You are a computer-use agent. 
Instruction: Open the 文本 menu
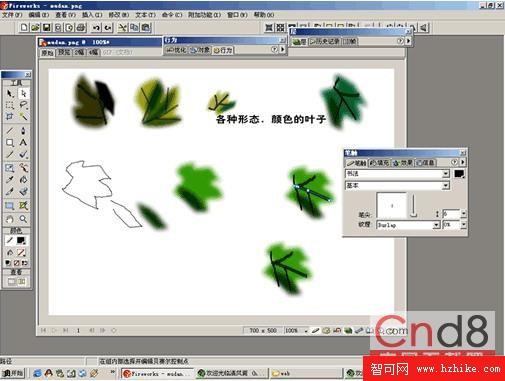146,15
